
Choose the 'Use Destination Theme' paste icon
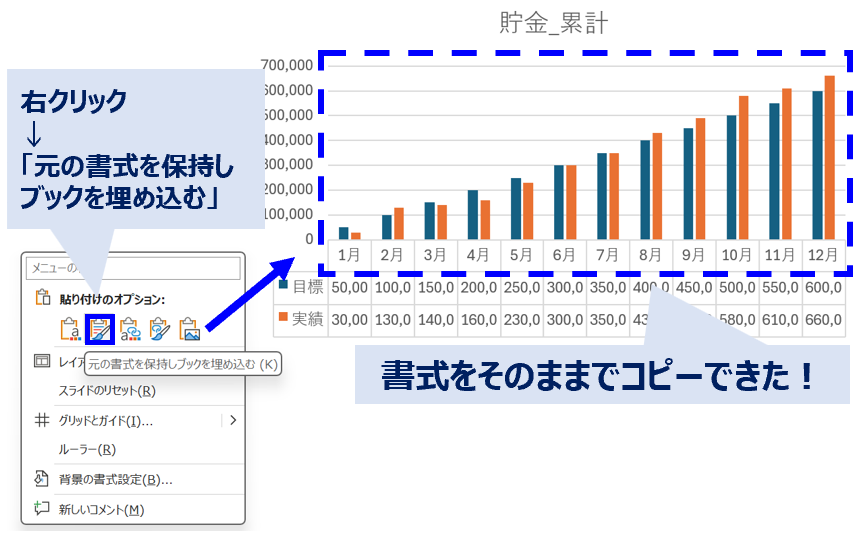pyautogui.click(x=70, y=329)
